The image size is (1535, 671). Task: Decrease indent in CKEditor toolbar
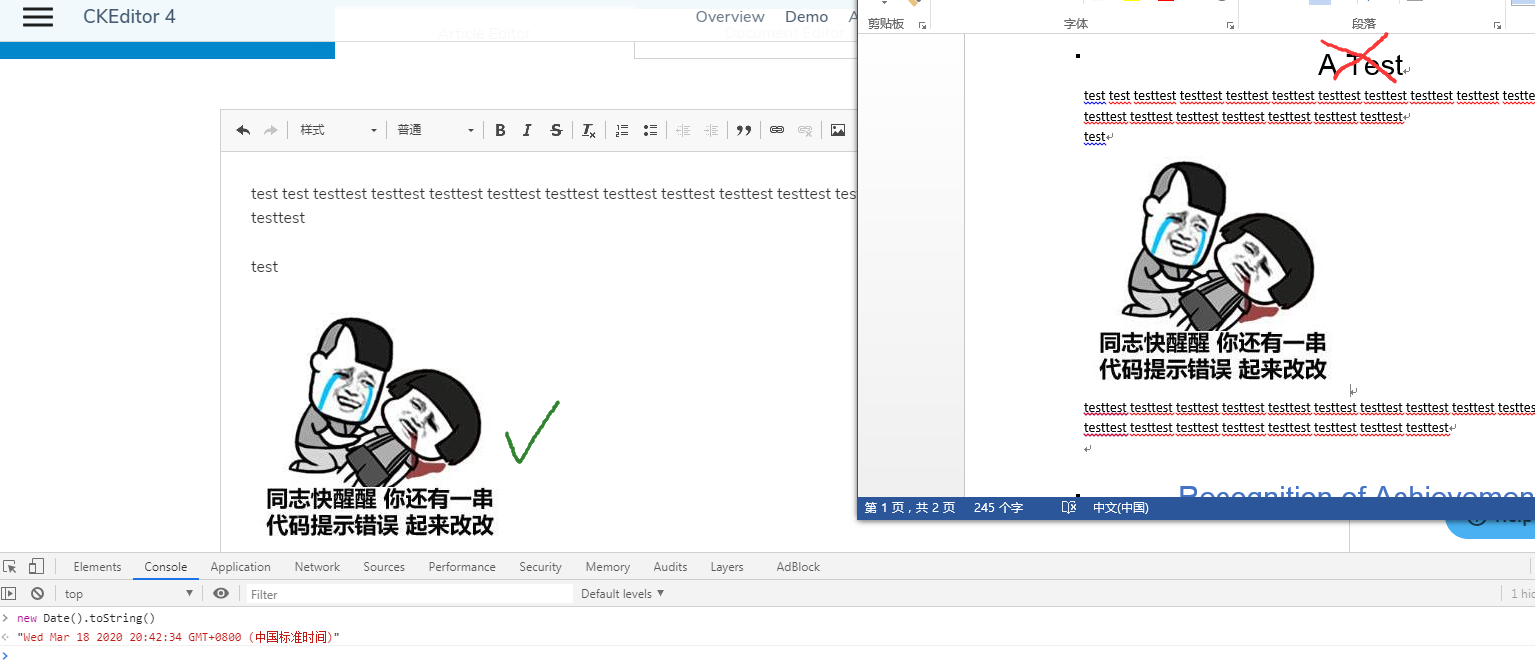tap(683, 130)
